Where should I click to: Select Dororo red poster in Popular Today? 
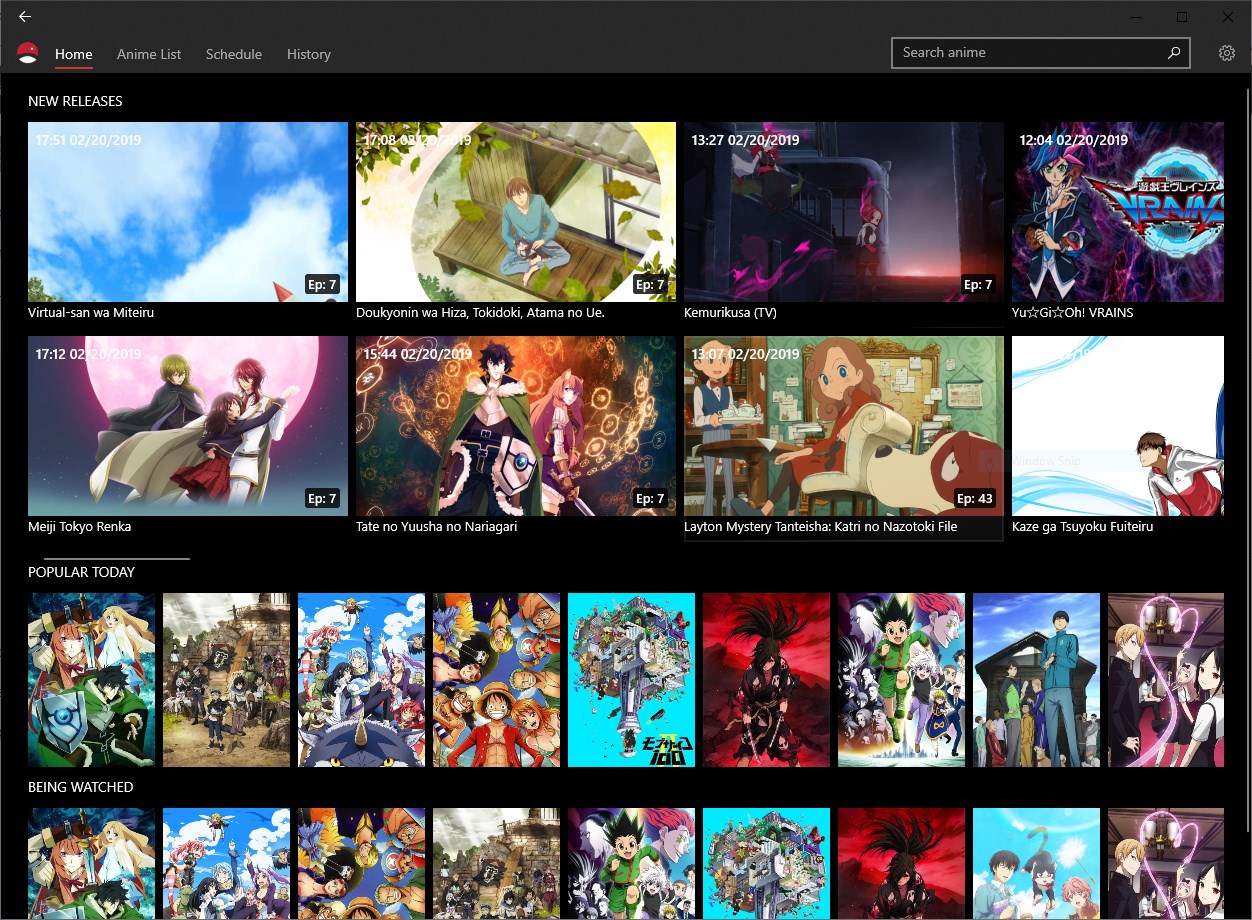click(x=766, y=680)
